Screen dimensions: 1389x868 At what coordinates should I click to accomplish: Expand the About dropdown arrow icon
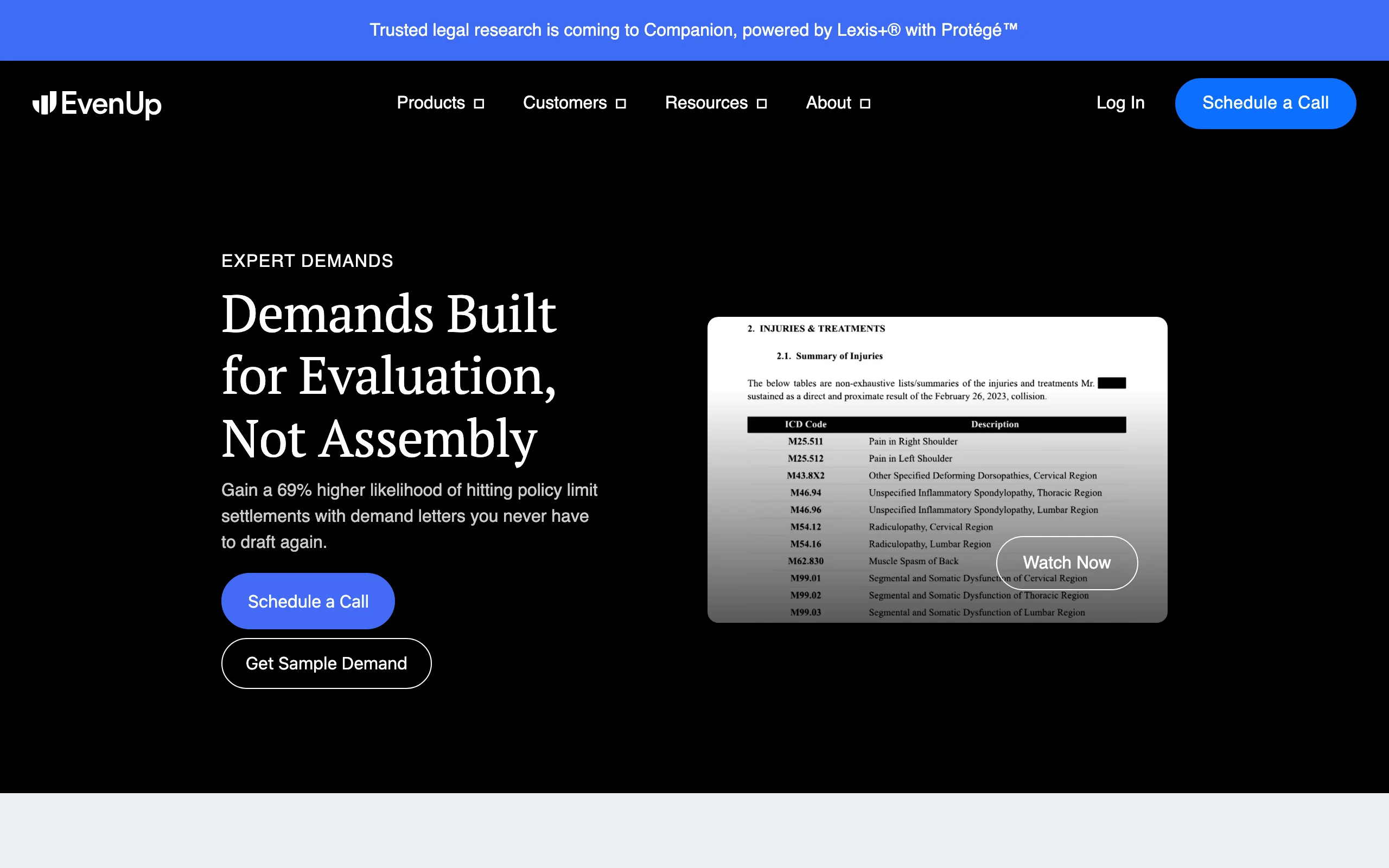[865, 103]
